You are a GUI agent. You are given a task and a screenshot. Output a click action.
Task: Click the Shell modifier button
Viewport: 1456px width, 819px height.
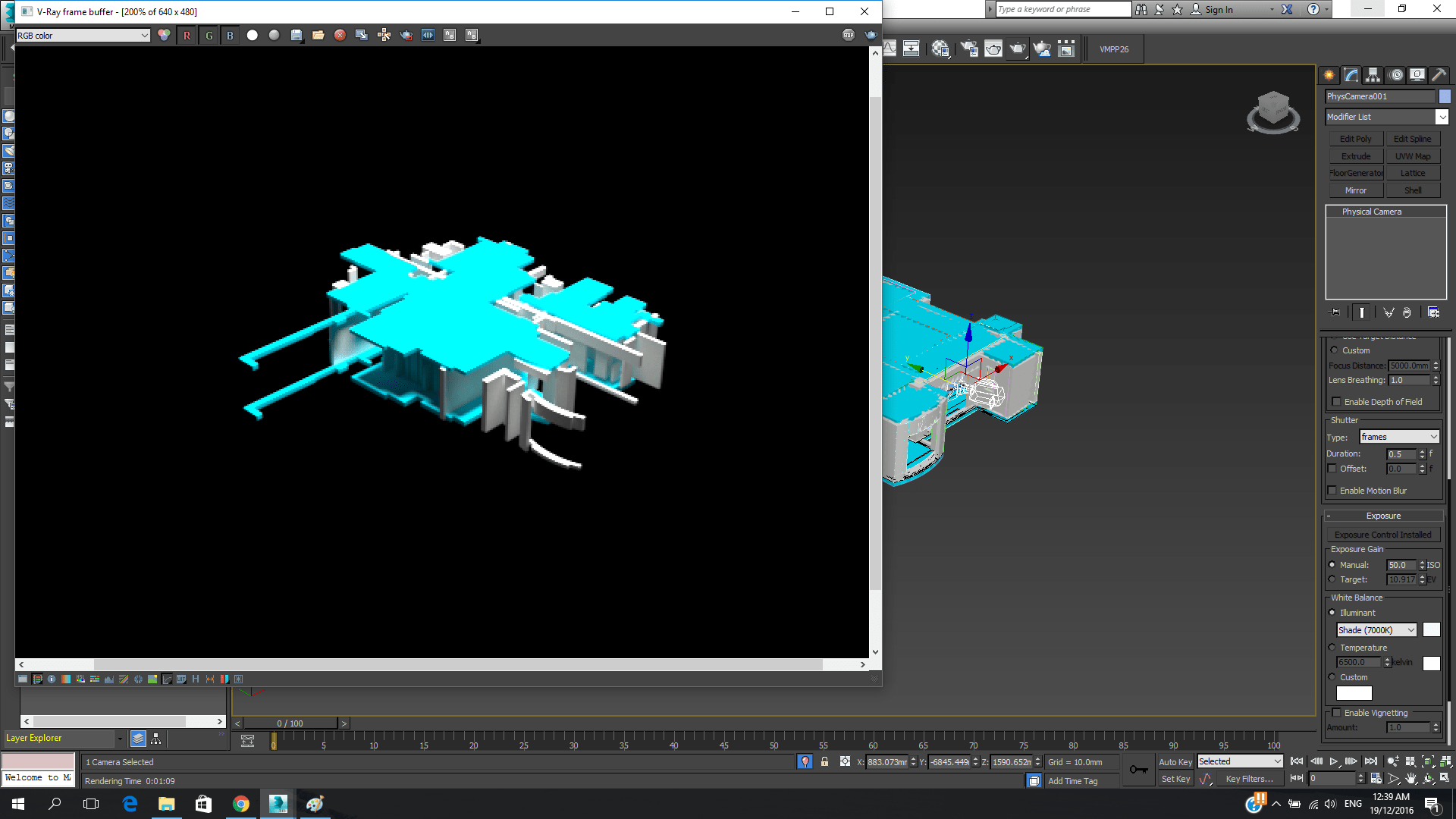1413,190
